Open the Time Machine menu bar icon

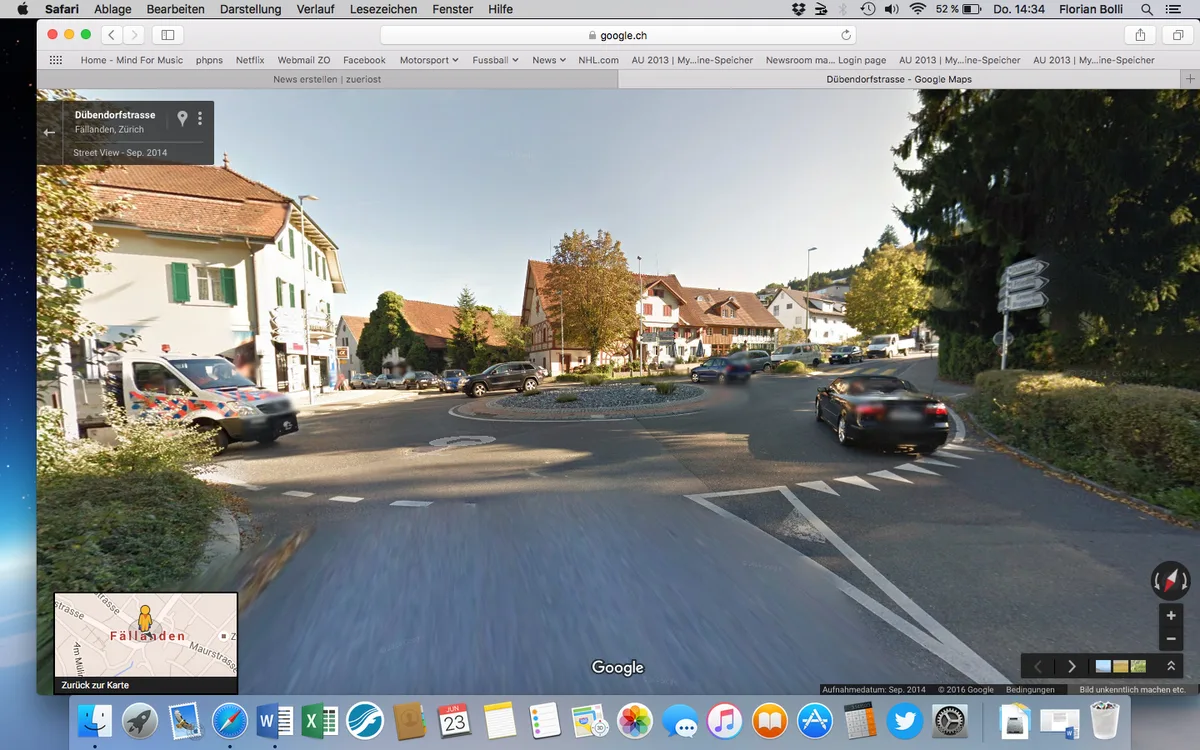click(868, 9)
